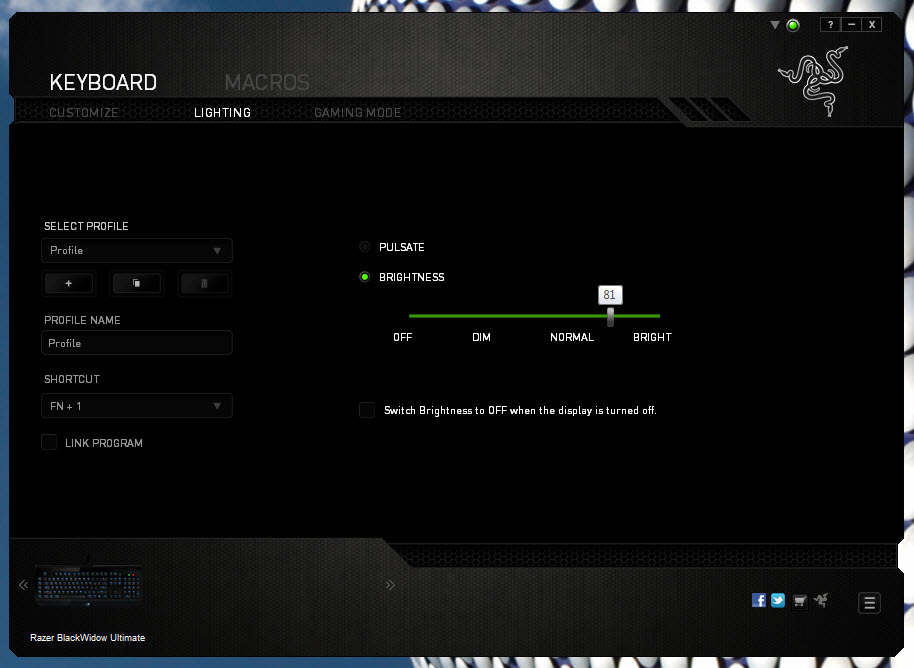914x668 pixels.
Task: Switch to the KEYBOARD tab
Action: pos(103,82)
